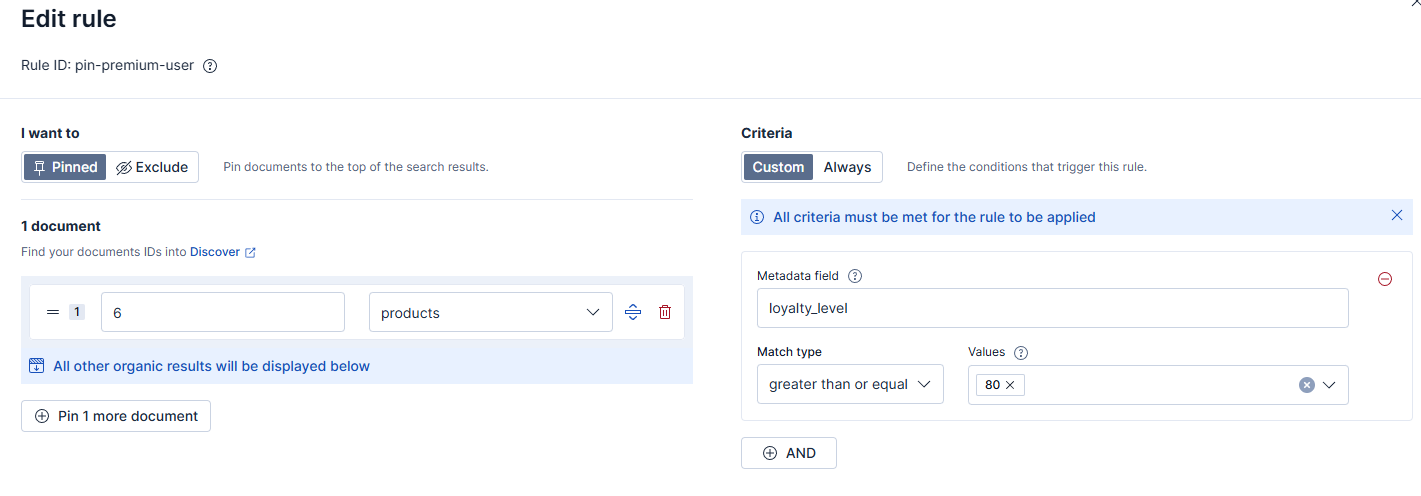
Task: Click the Rule ID help question icon
Action: (210, 66)
